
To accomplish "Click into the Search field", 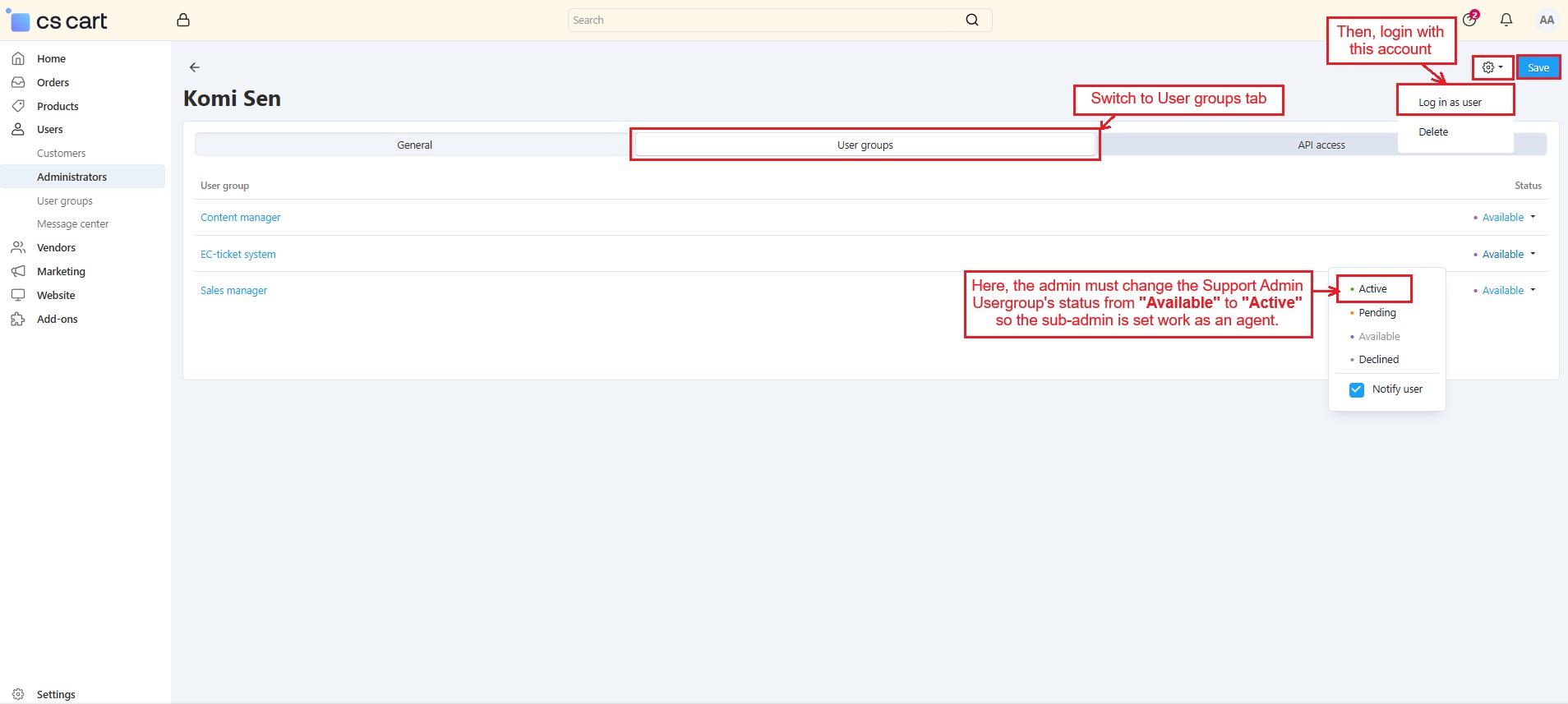I will click(764, 21).
